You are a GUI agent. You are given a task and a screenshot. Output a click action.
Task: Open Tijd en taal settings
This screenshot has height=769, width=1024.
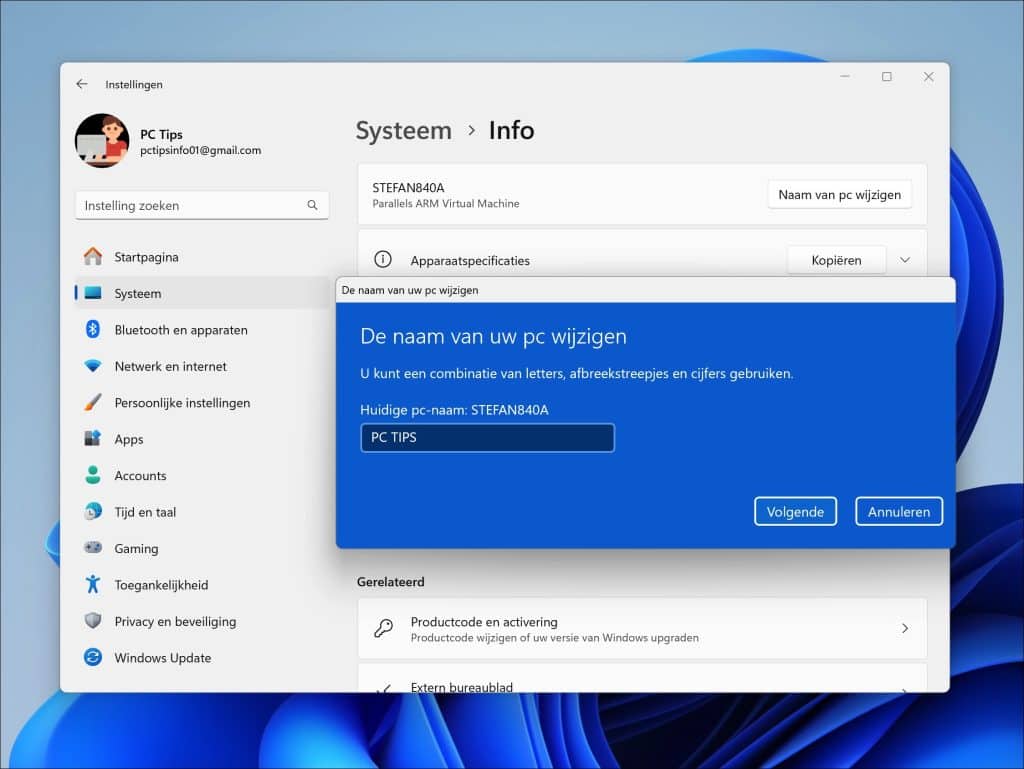point(202,512)
